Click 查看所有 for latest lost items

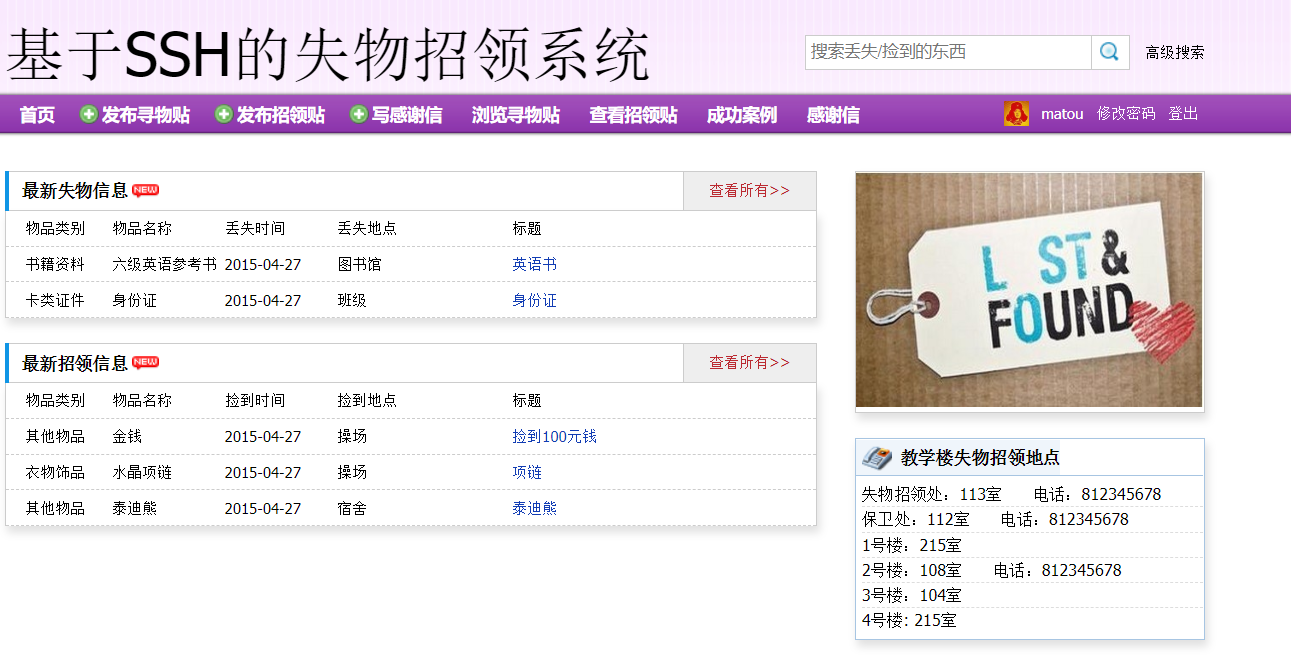click(x=749, y=190)
